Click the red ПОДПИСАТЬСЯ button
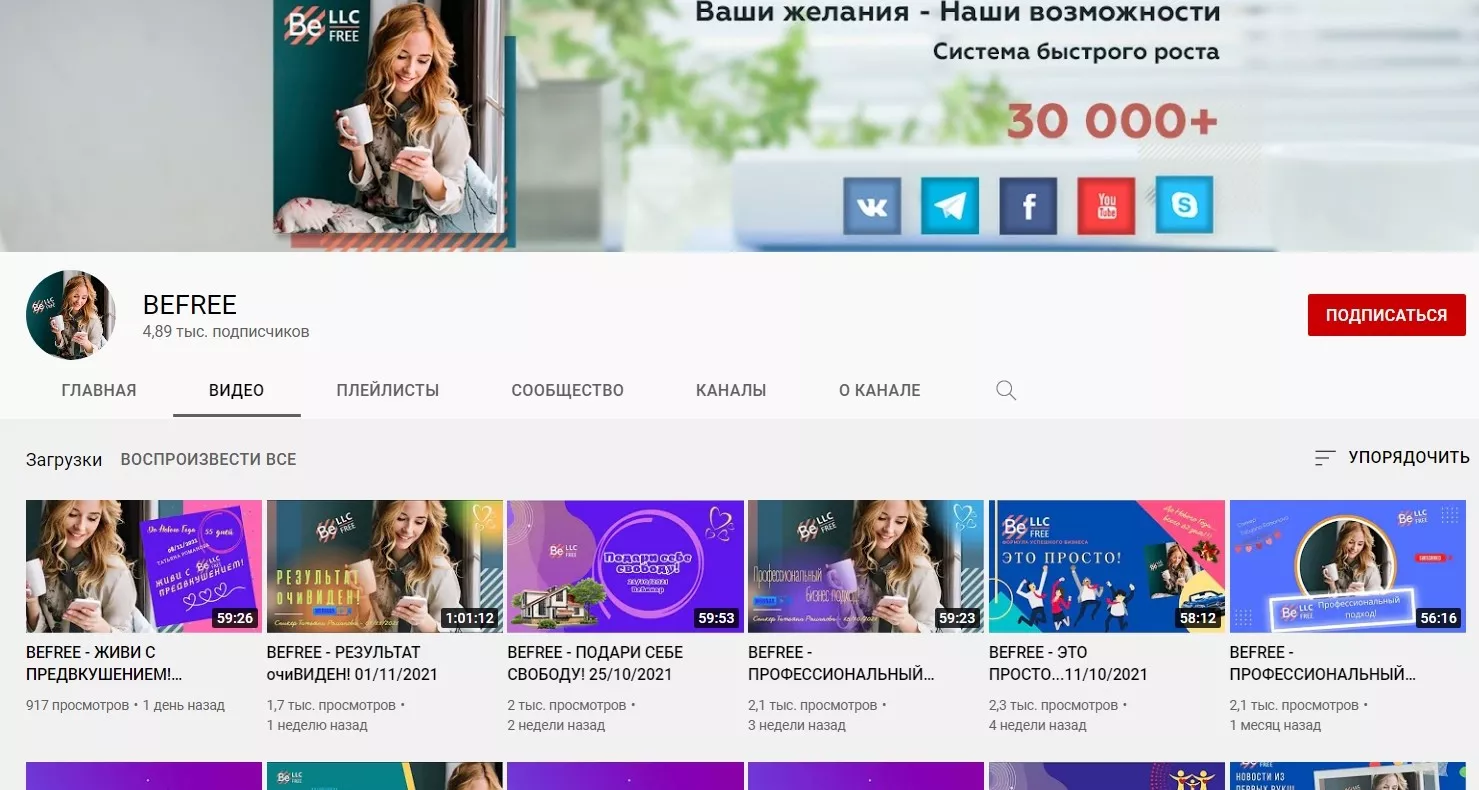 (1386, 315)
